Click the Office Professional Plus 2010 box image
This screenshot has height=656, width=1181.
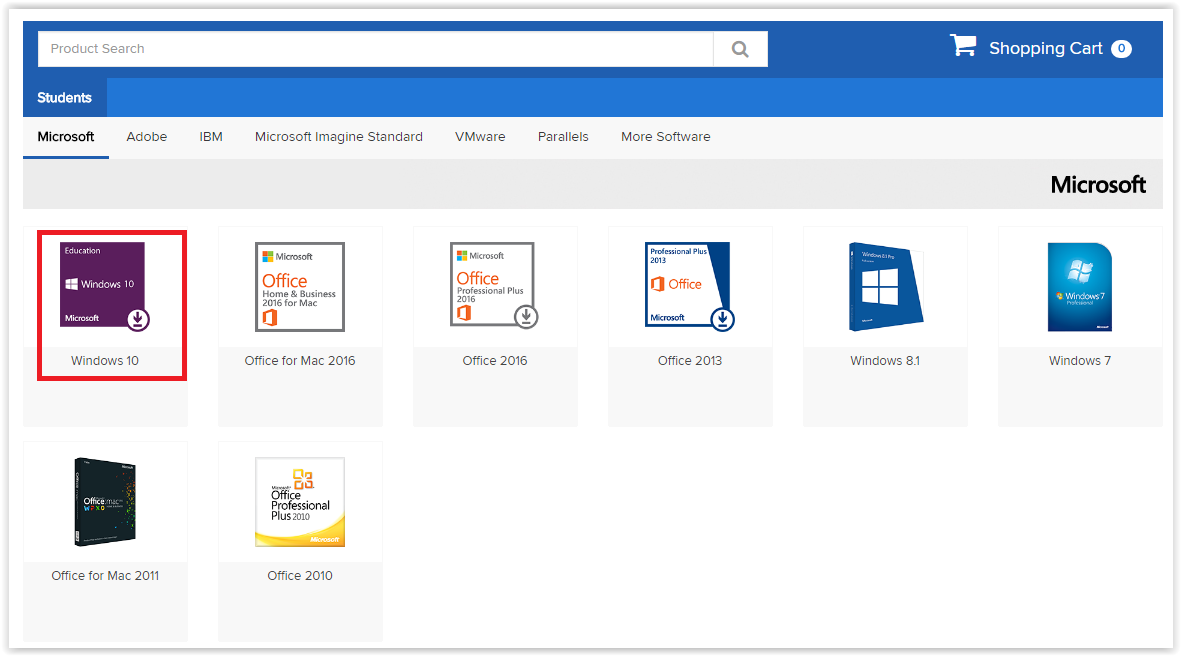coord(300,502)
